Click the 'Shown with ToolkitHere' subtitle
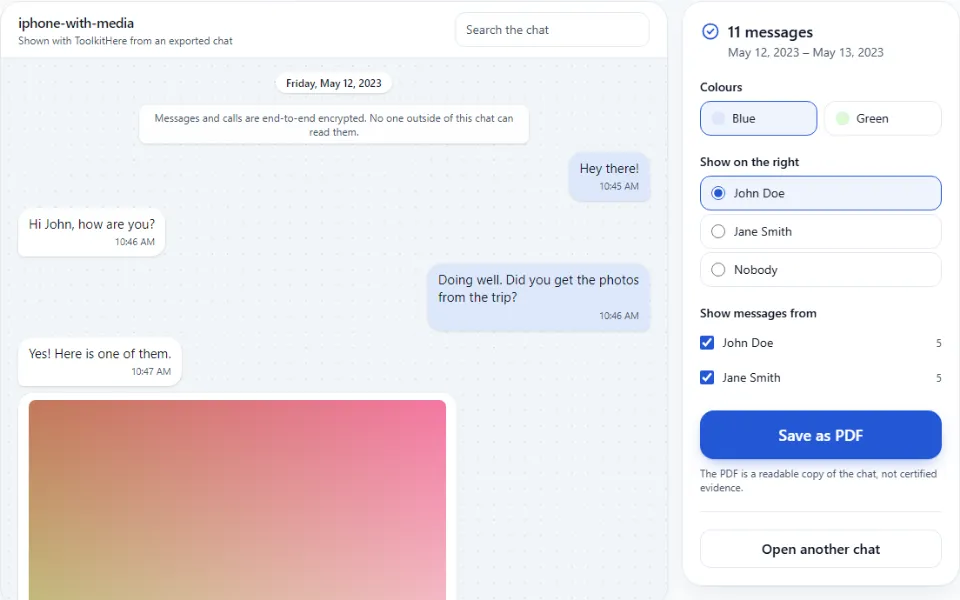The width and height of the screenshot is (960, 600). coord(125,41)
